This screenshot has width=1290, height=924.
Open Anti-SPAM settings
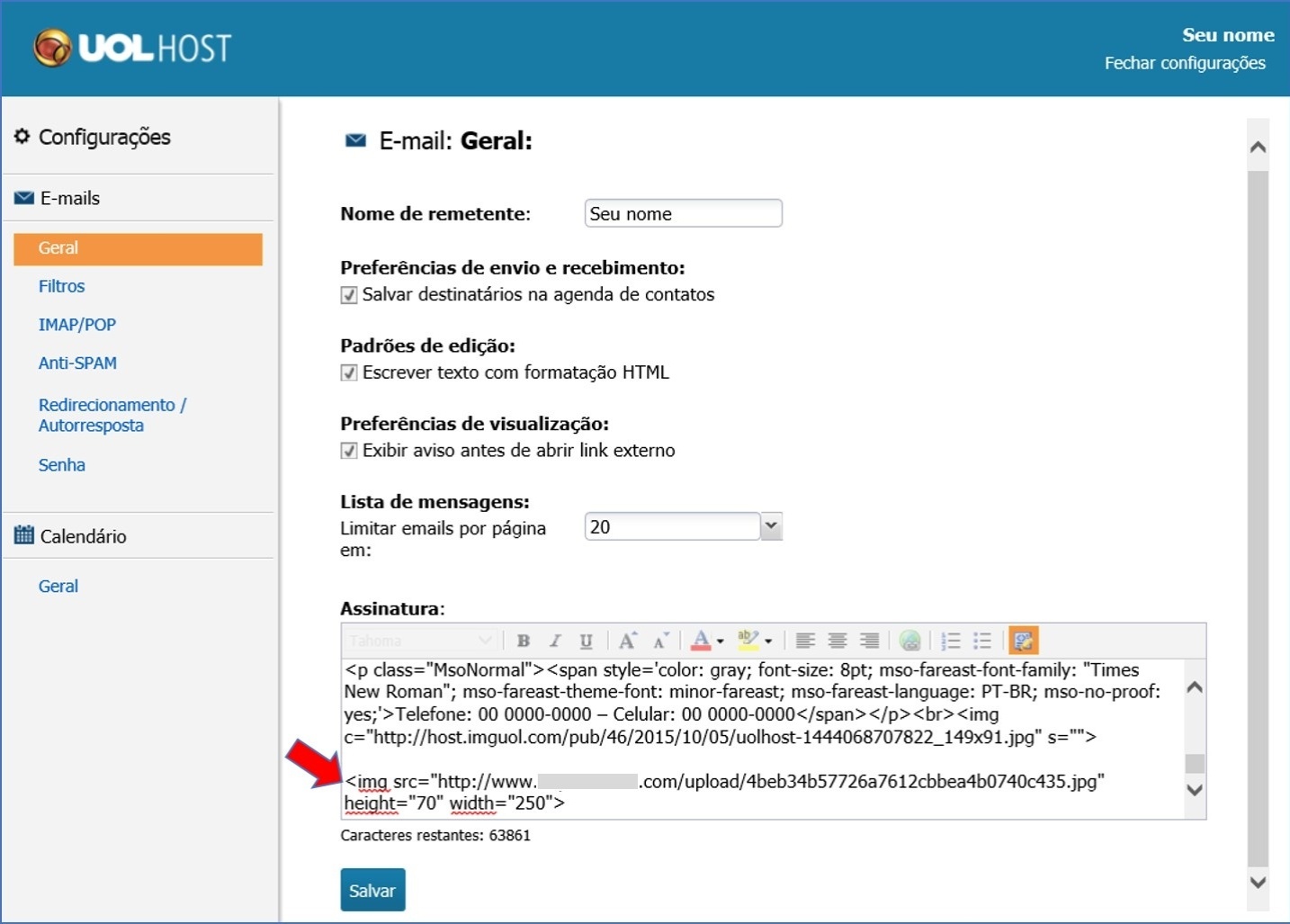[x=77, y=363]
